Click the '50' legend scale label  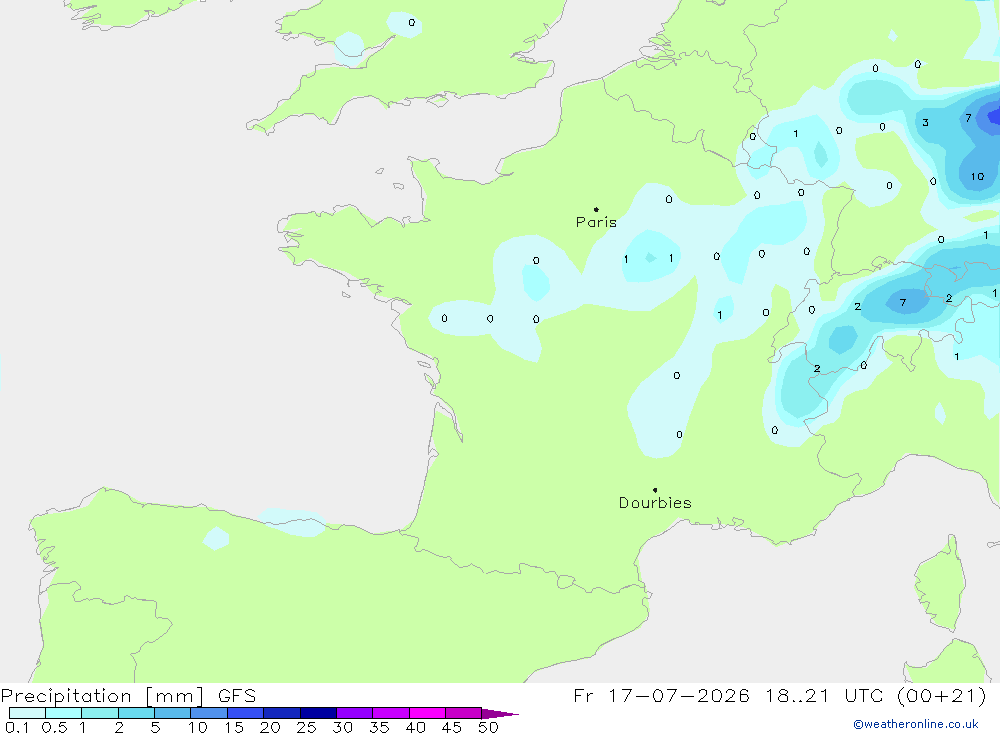pos(488,727)
